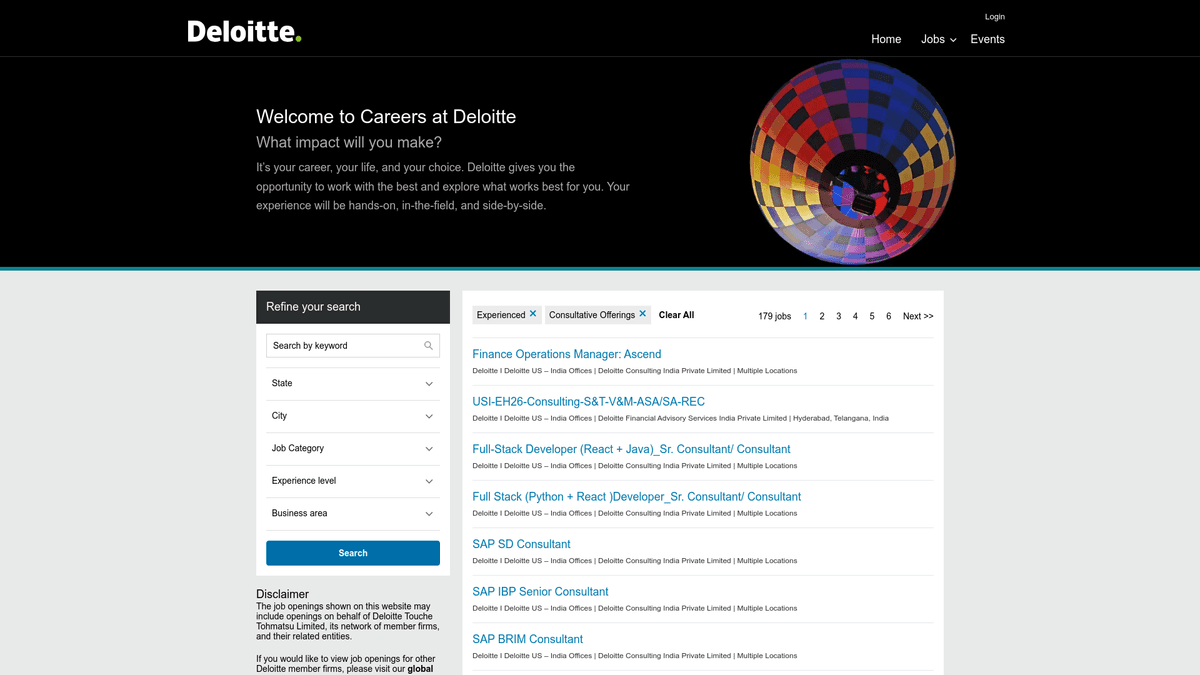Click 'What impact will you make?' subheading

tap(349, 142)
